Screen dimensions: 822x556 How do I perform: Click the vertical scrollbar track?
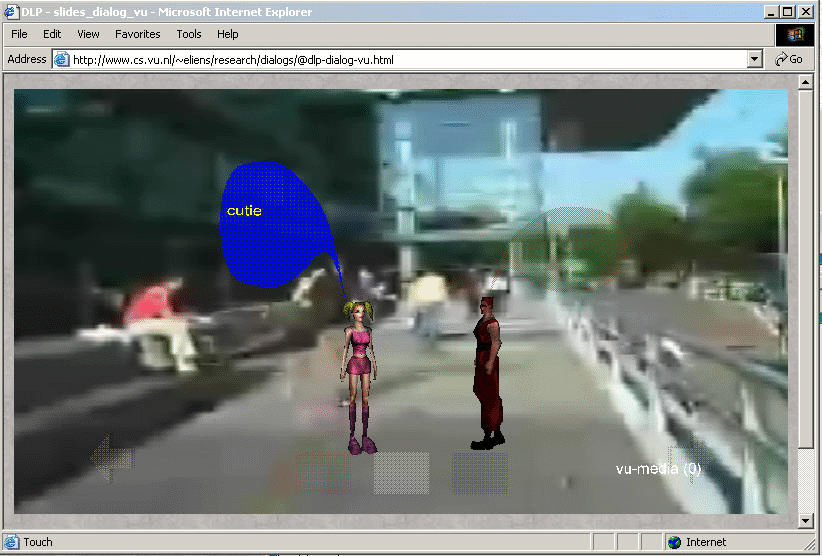pos(805,480)
